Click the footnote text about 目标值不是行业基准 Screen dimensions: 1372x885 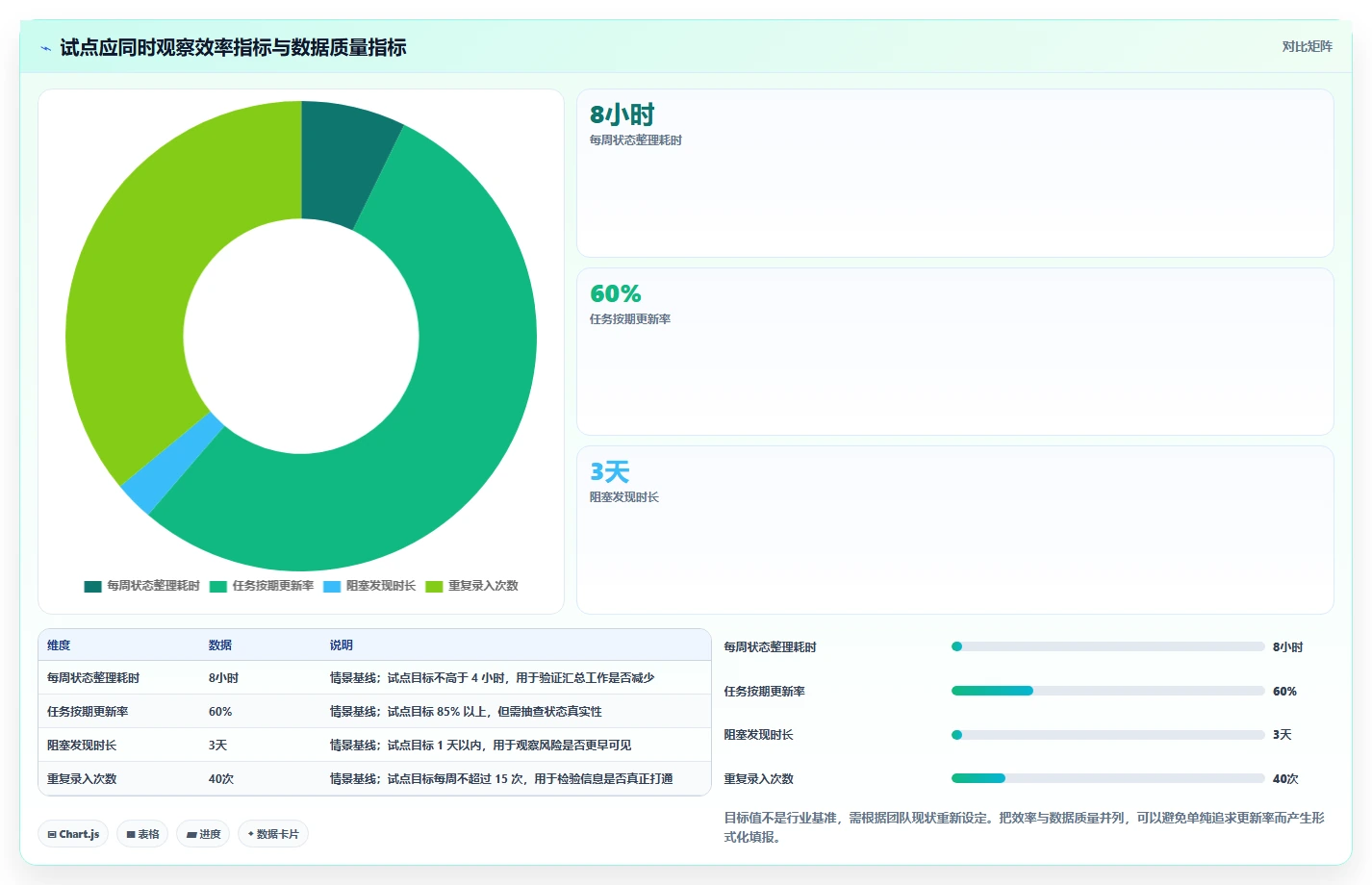pos(1024,827)
